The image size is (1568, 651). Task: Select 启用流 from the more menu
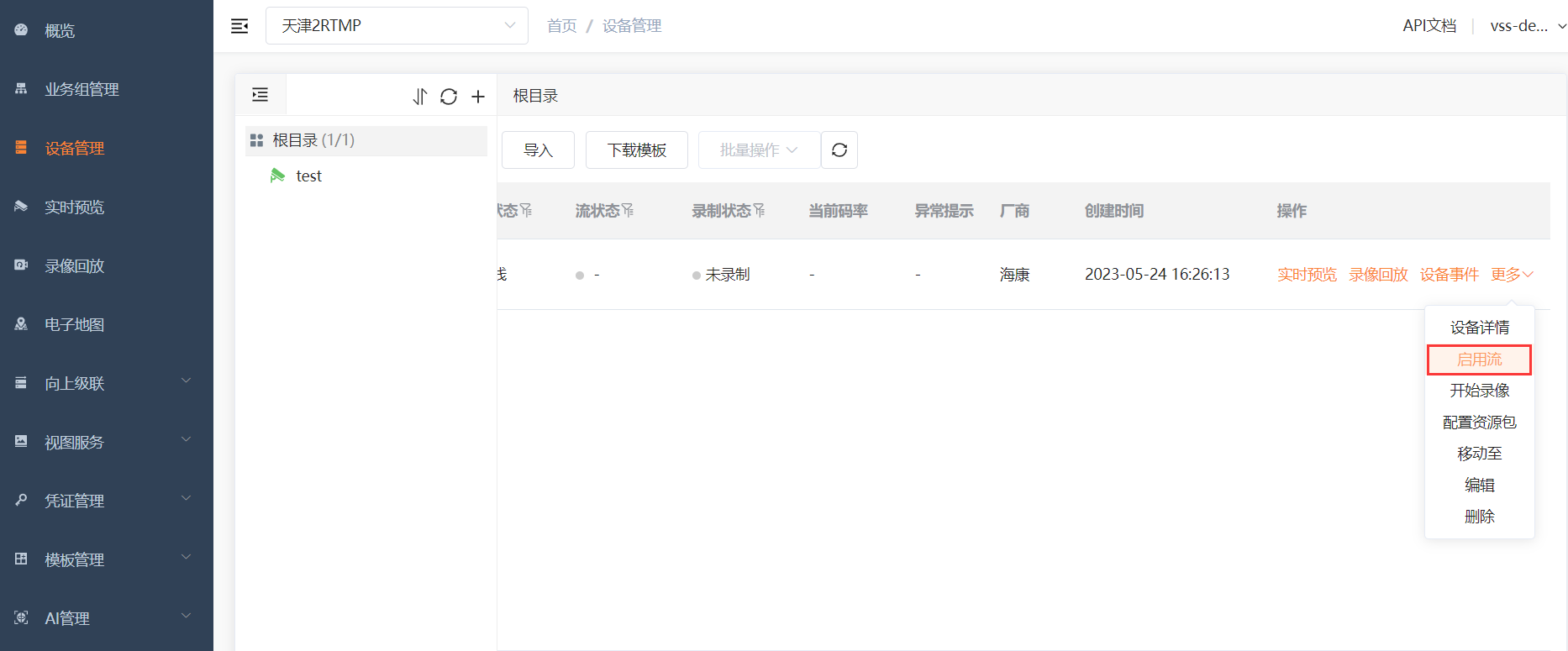click(1479, 360)
